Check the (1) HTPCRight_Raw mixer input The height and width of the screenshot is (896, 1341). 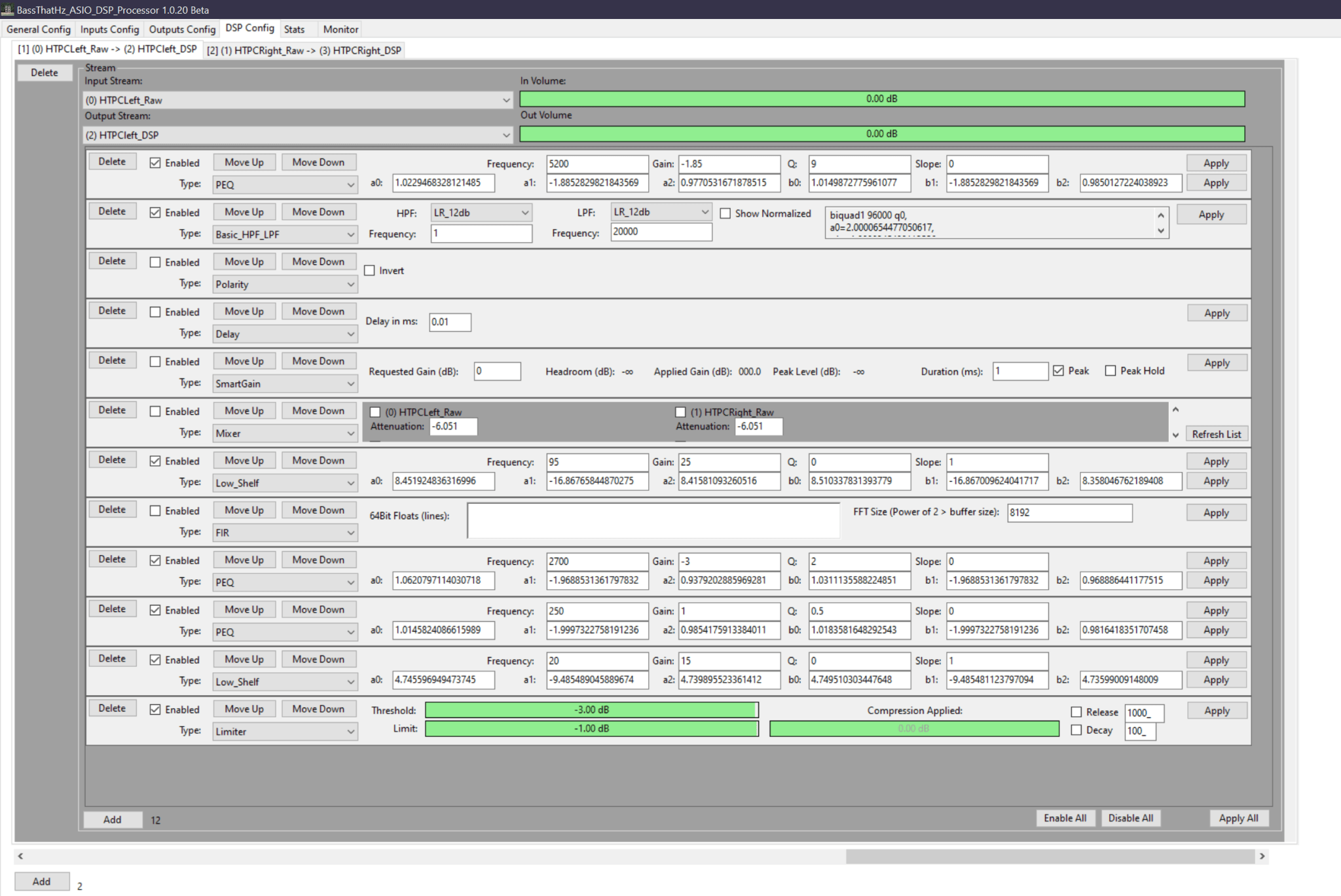tap(680, 412)
